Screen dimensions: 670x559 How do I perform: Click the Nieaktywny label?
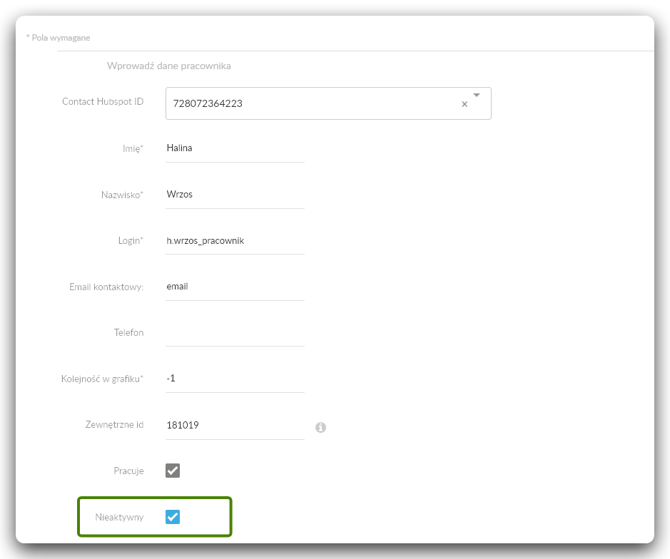tap(119, 517)
